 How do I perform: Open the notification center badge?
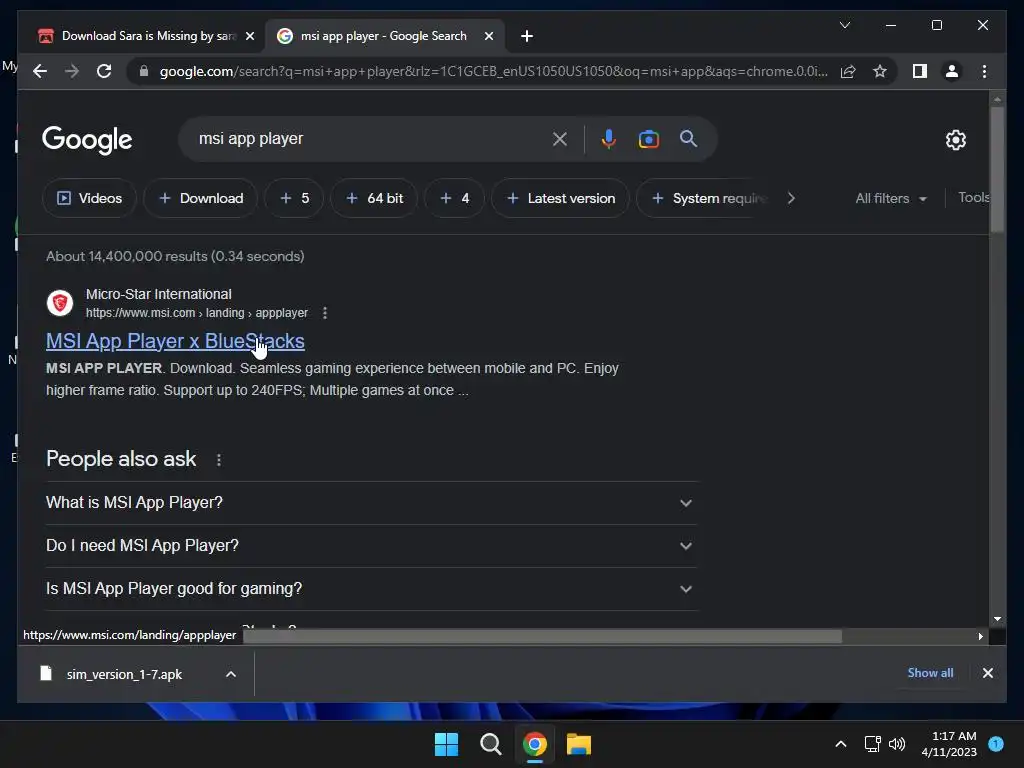point(996,743)
